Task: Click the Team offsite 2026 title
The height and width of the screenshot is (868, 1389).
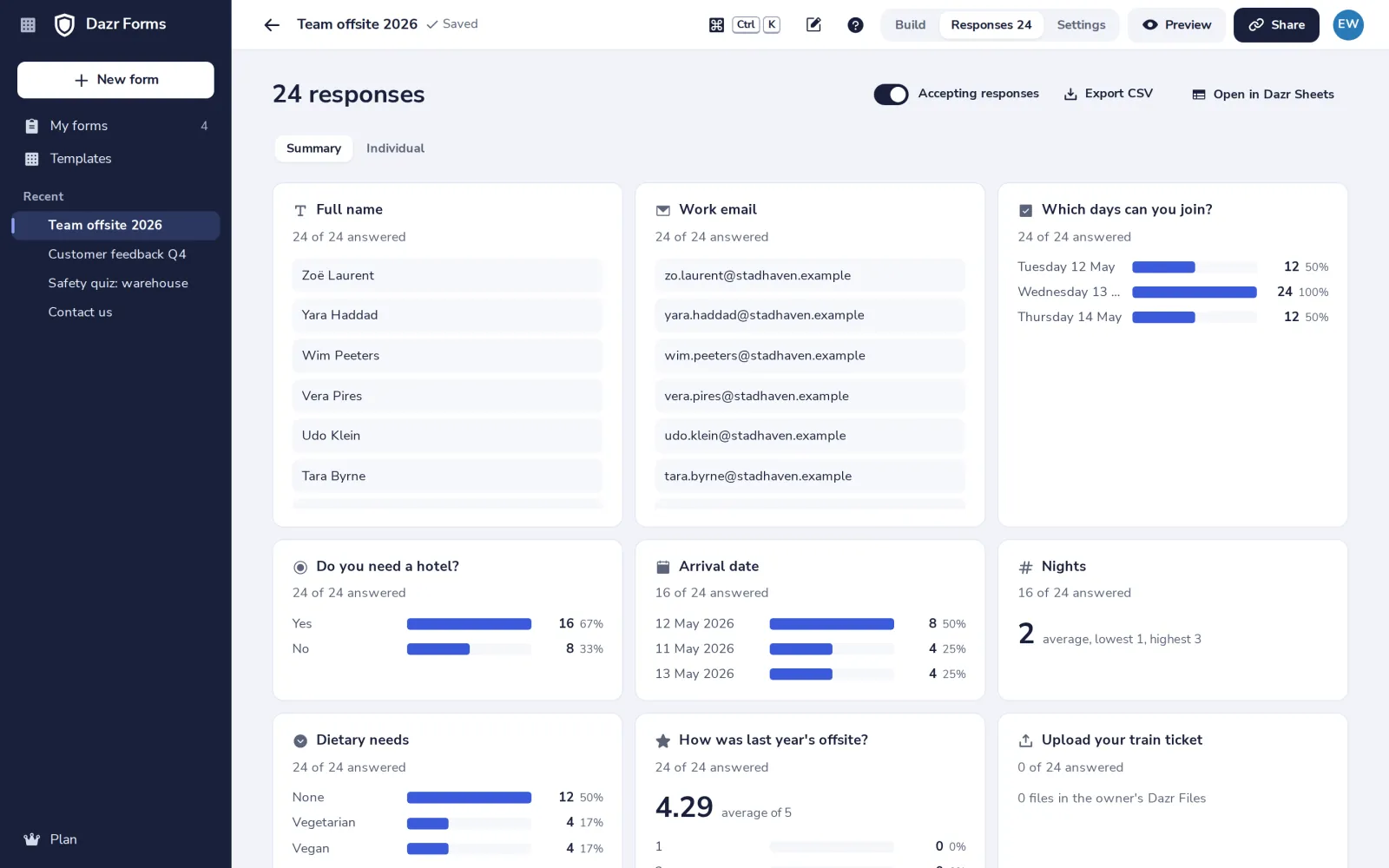Action: [x=357, y=24]
